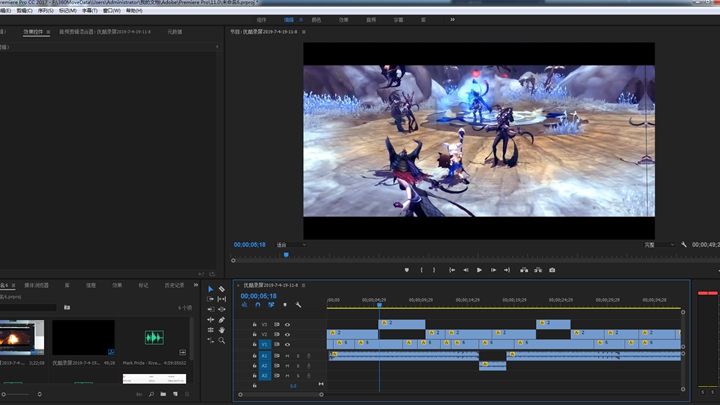The width and height of the screenshot is (720, 405).
Task: Click the program monitor timecode 00;00;05;18
Action: pyautogui.click(x=249, y=245)
